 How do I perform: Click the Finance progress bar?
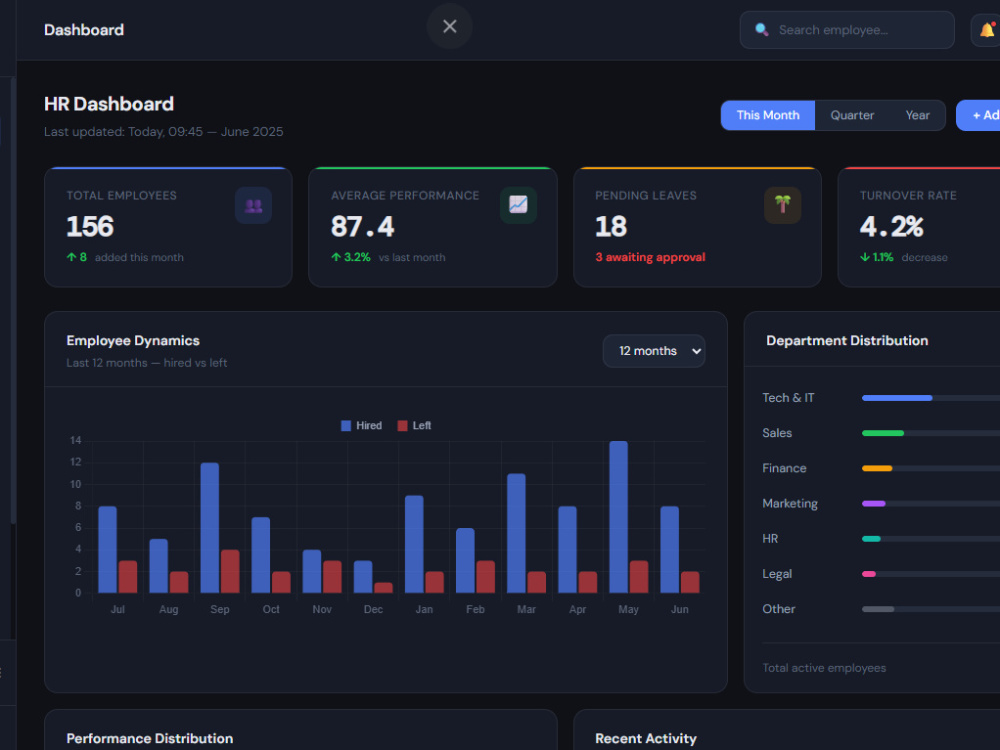tap(931, 468)
